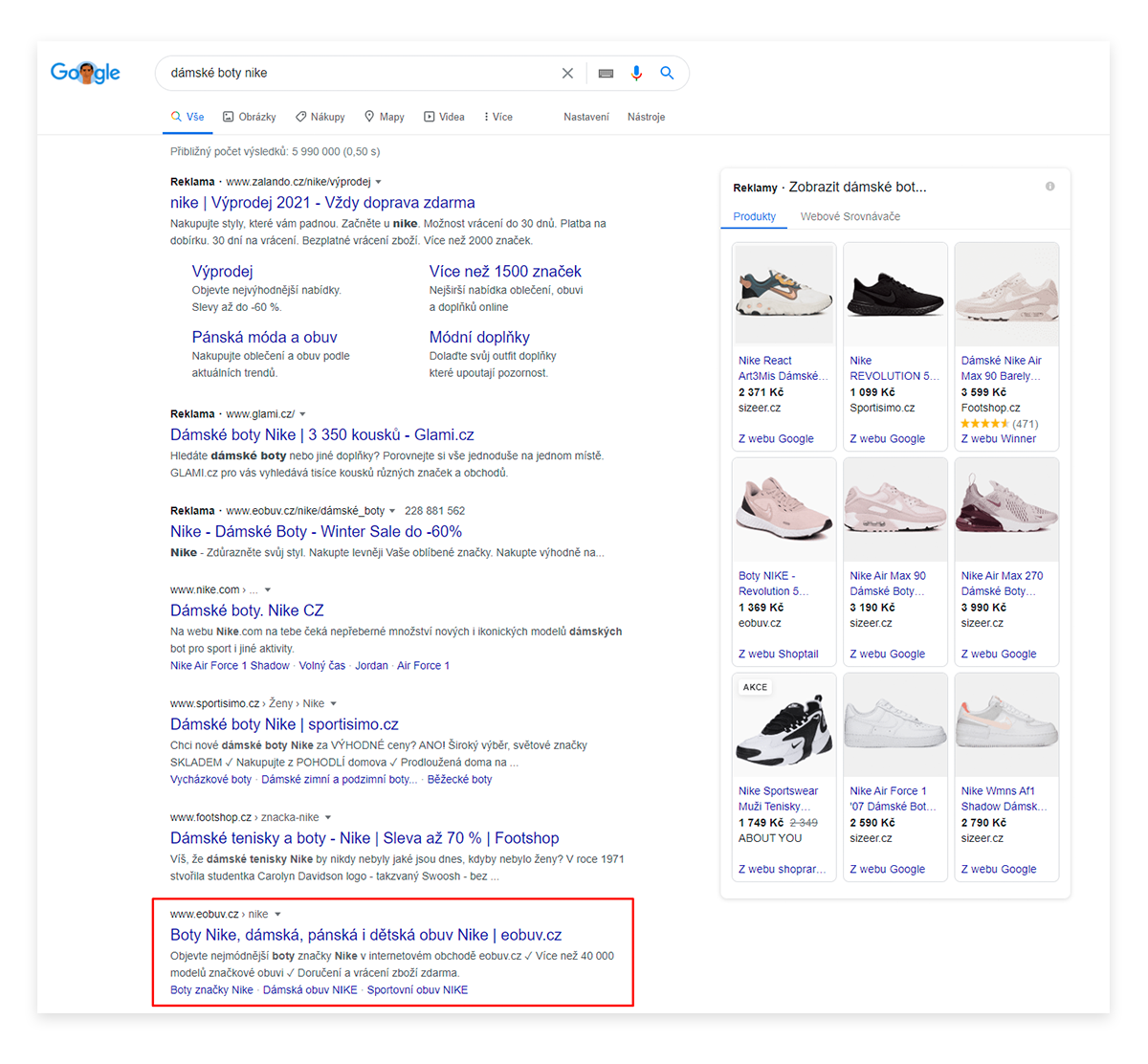Open 'Dámské boty. Nike CZ' result
Image resolution: width=1148 pixels, height=1064 pixels.
[247, 610]
